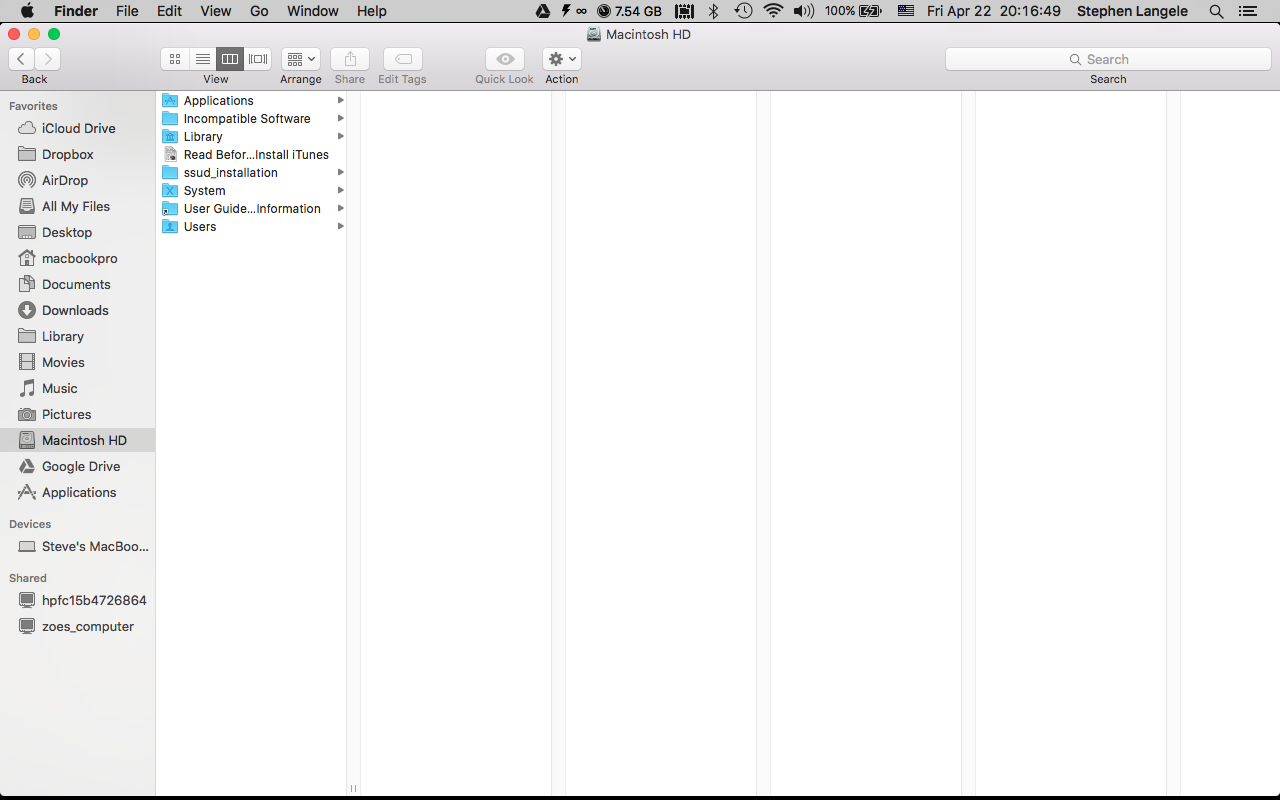Open Stephen Langele user menu
This screenshot has height=800, width=1280.
point(1132,11)
